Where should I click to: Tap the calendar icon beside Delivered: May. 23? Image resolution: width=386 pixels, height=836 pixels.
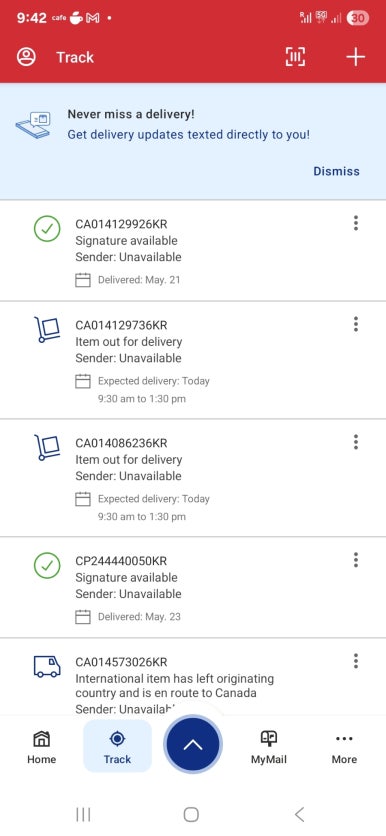[83, 617]
